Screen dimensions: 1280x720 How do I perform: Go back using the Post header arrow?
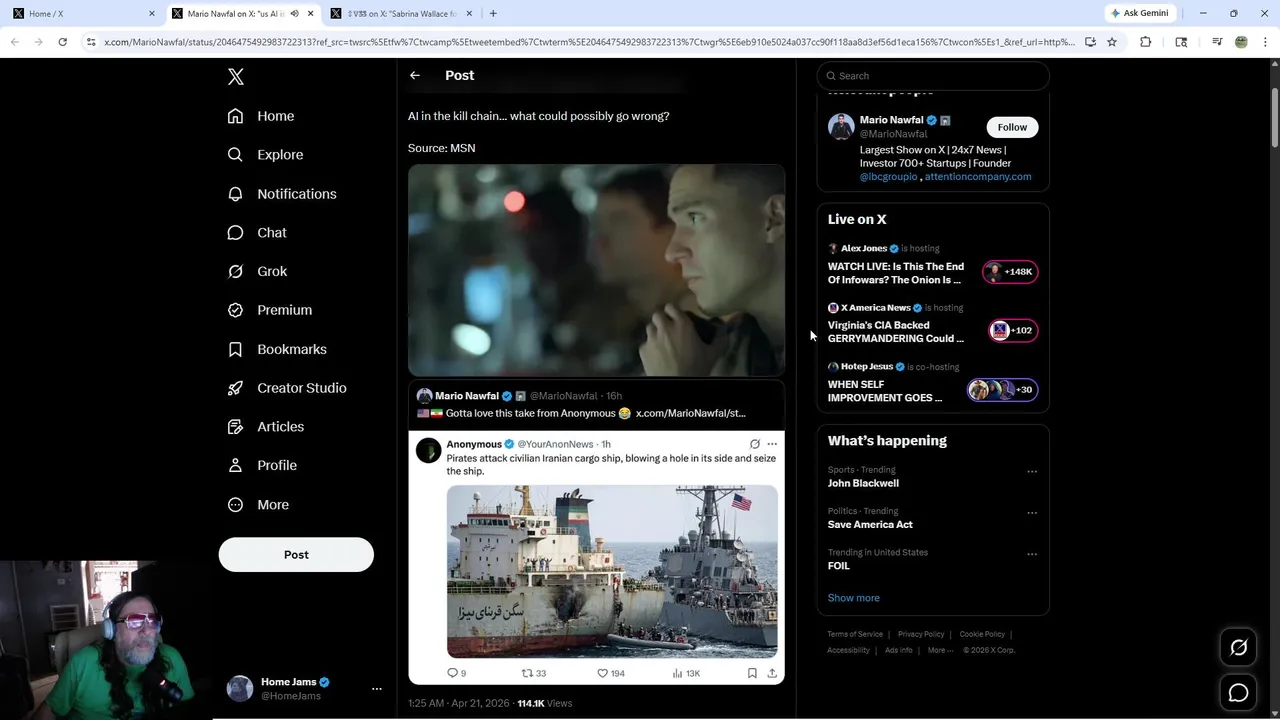pyautogui.click(x=415, y=76)
